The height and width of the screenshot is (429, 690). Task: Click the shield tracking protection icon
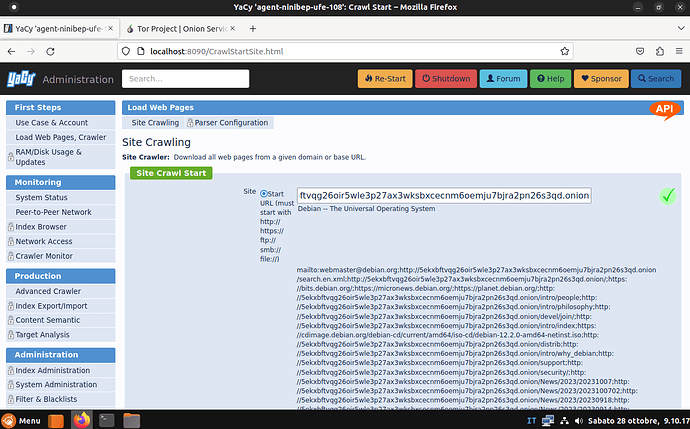tap(126, 51)
